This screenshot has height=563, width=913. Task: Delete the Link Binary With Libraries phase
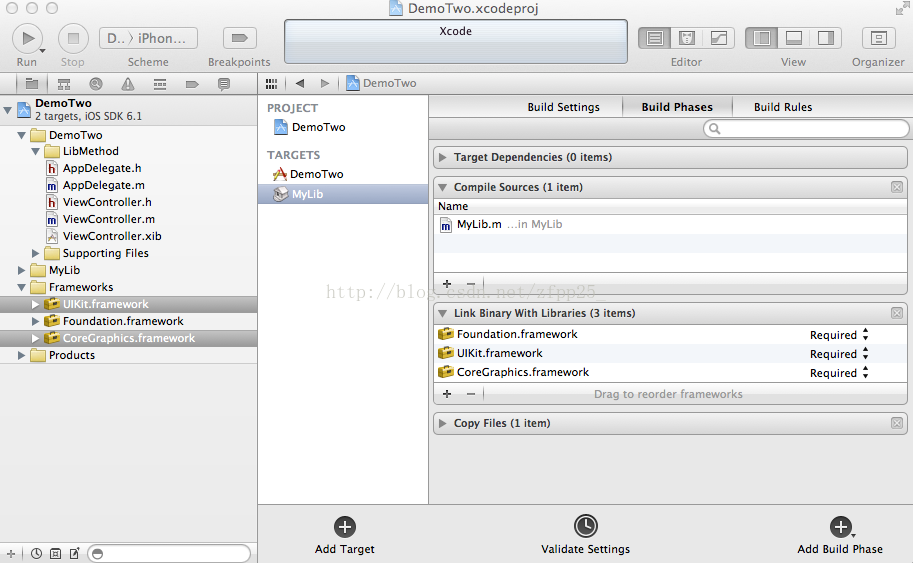click(897, 313)
